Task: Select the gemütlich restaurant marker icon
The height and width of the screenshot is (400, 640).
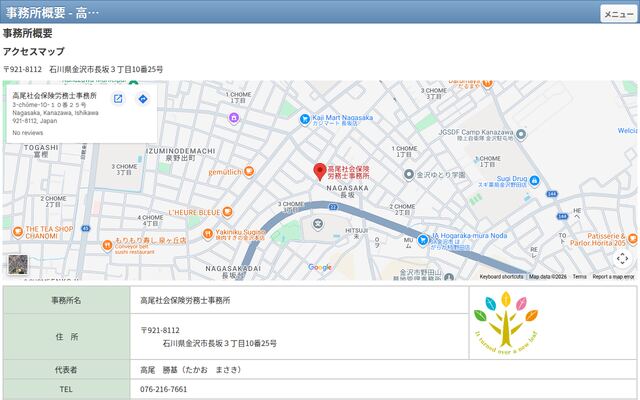Action: pyautogui.click(x=249, y=171)
